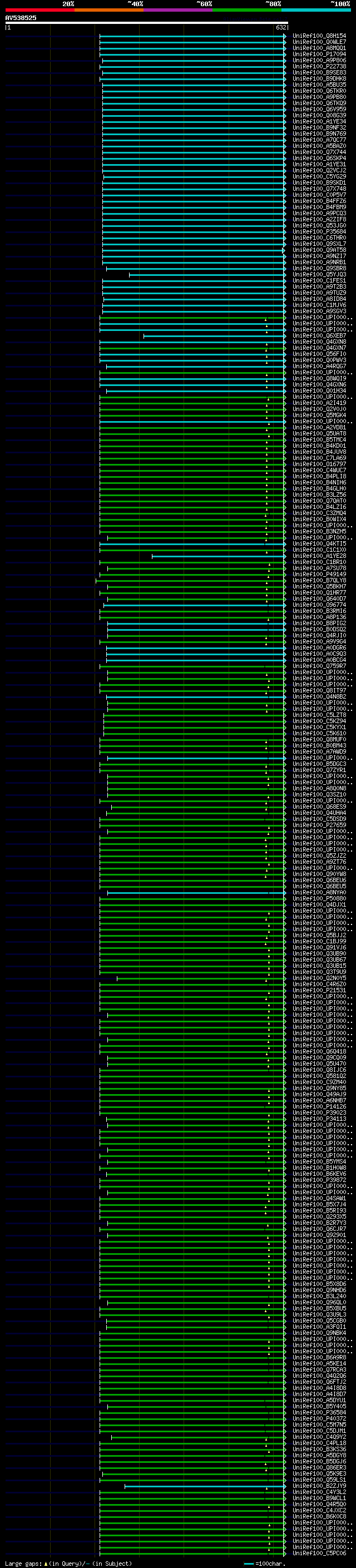This screenshot has width=356, height=1568.
Task: Select hit UniRef100_A8MQQ1
Action: tap(319, 48)
